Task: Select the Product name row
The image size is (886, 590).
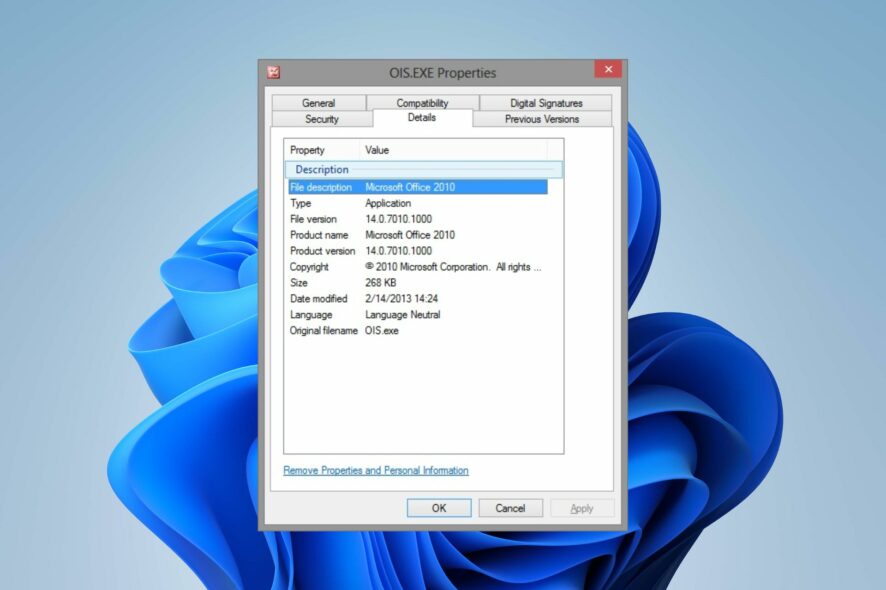Action: (x=418, y=235)
